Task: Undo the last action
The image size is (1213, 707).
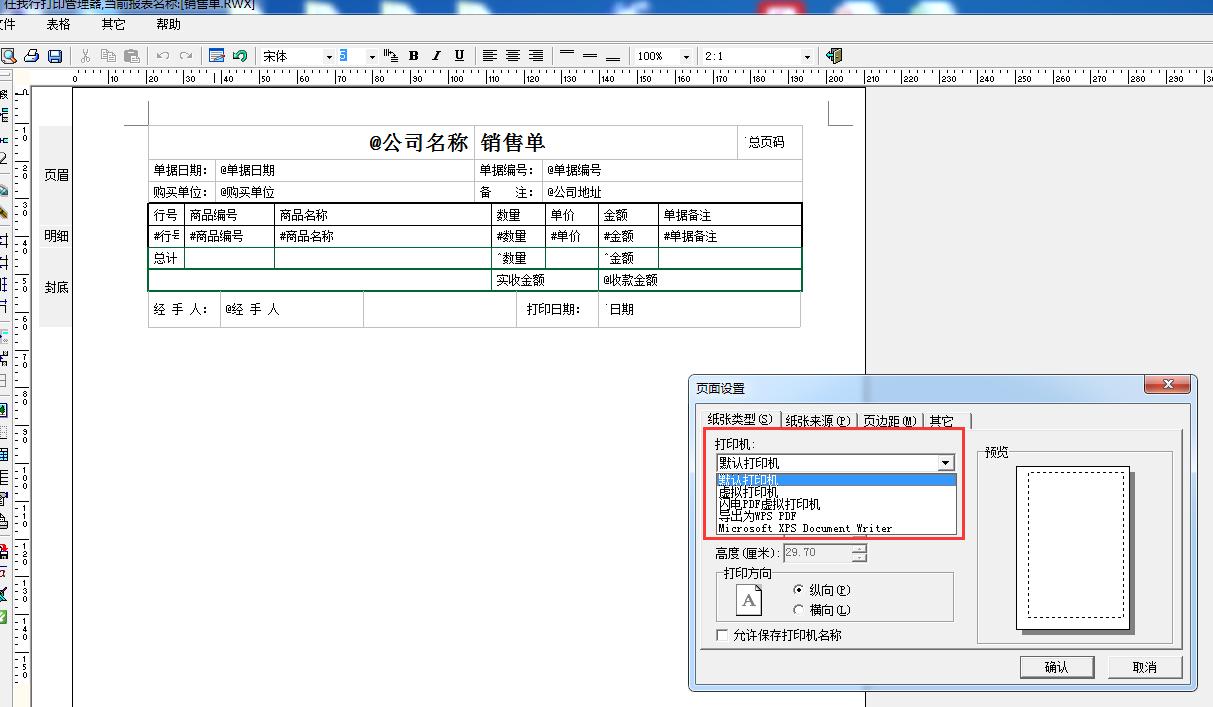Action: tap(165, 56)
